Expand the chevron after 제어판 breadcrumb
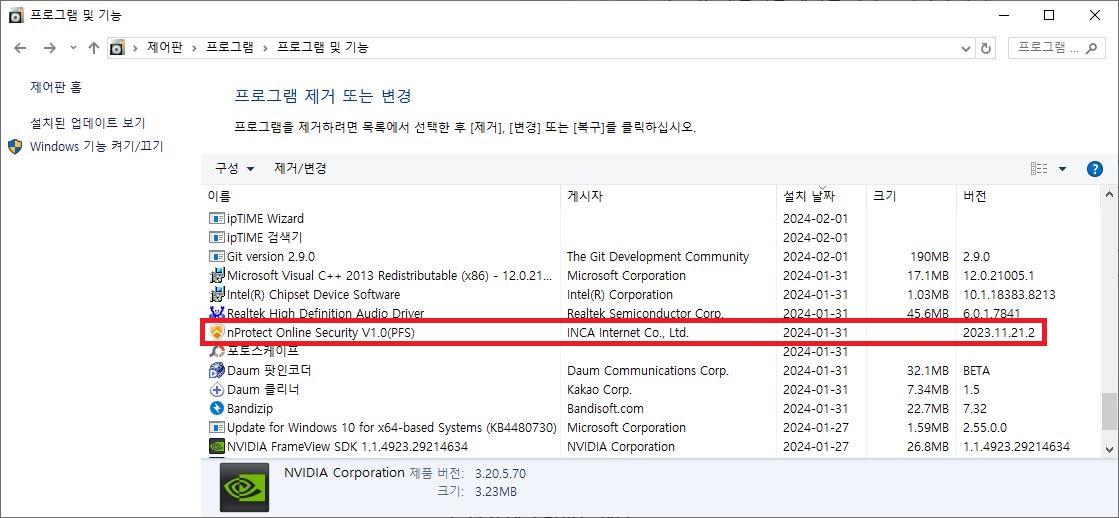1119x518 pixels. point(195,49)
